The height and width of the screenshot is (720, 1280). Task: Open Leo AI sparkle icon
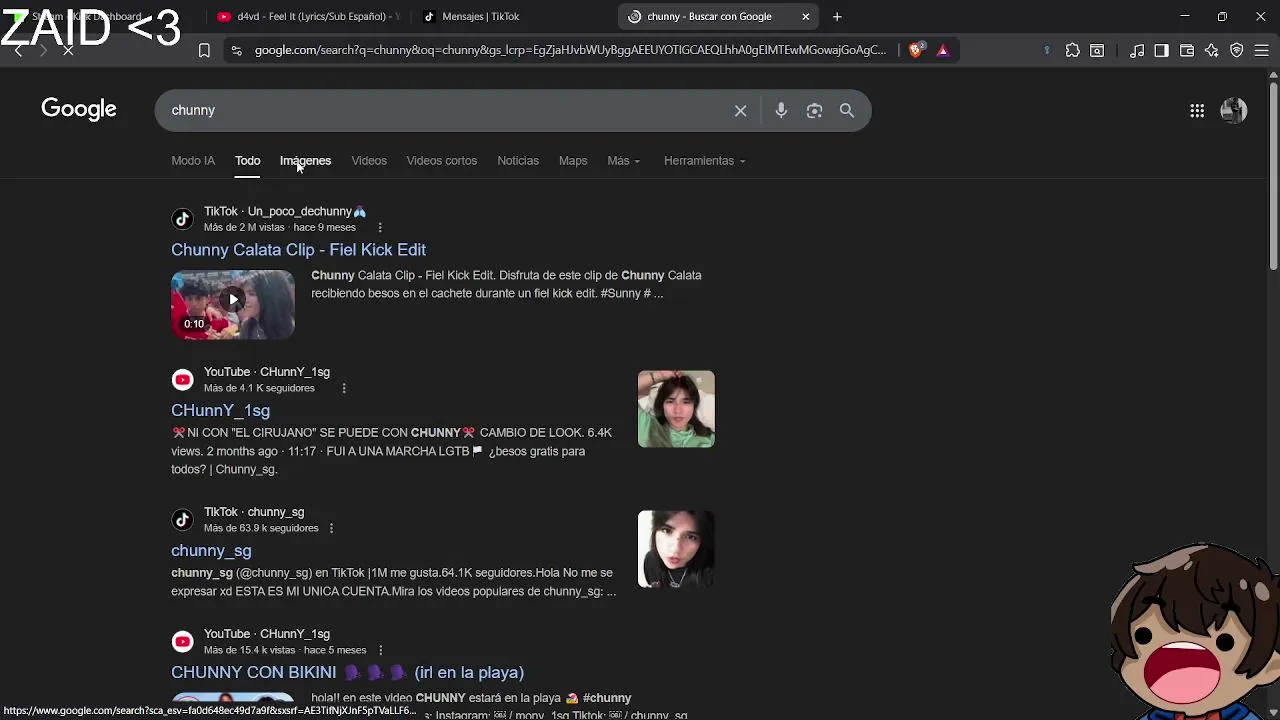pyautogui.click(x=1212, y=50)
